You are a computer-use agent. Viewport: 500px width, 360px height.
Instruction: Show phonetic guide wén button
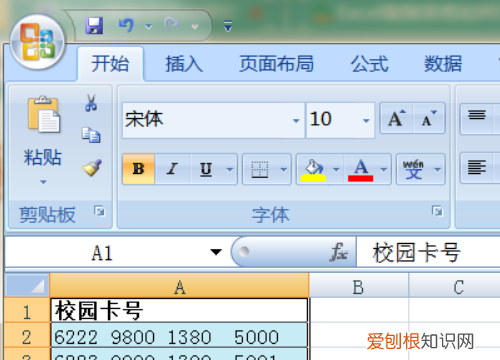coord(414,169)
